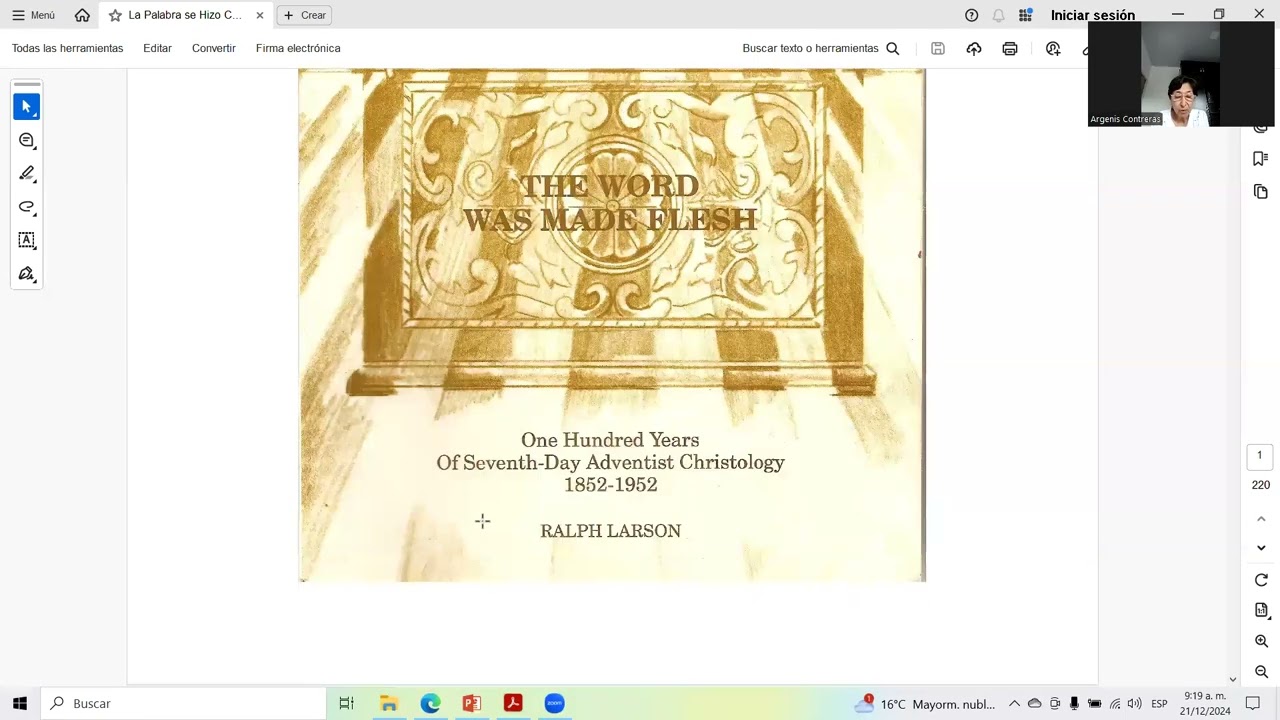This screenshot has width=1280, height=720.
Task: Open the bookmarks panel icon
Action: tap(1260, 159)
